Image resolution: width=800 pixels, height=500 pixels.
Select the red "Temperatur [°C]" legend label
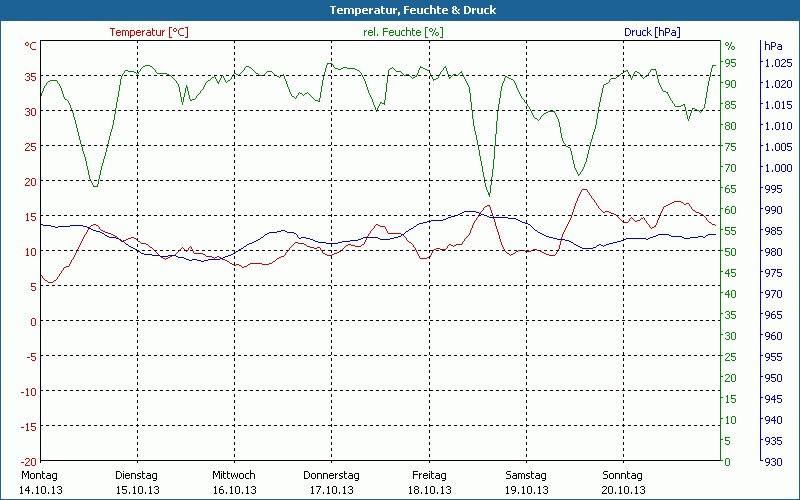[x=149, y=32]
